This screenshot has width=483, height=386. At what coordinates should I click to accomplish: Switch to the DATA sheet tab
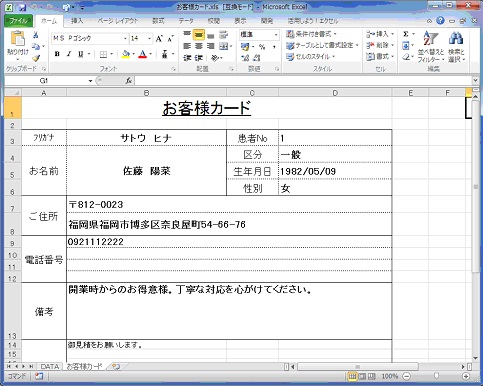coord(50,366)
